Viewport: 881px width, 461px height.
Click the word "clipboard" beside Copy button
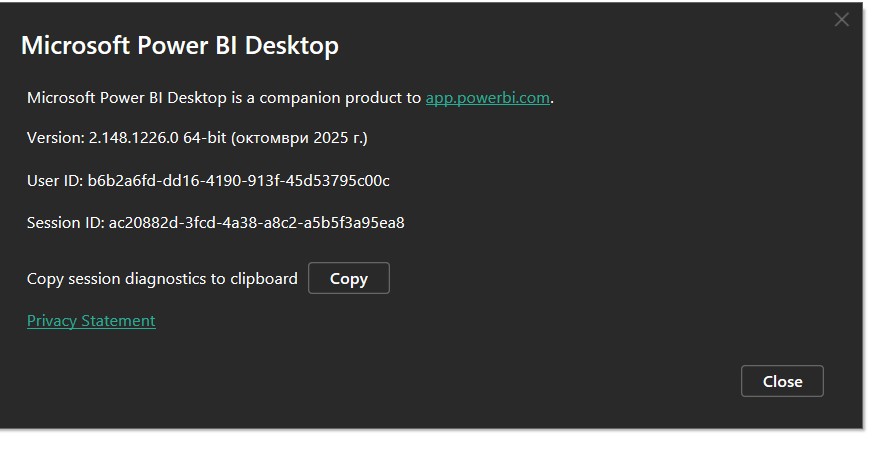262,279
